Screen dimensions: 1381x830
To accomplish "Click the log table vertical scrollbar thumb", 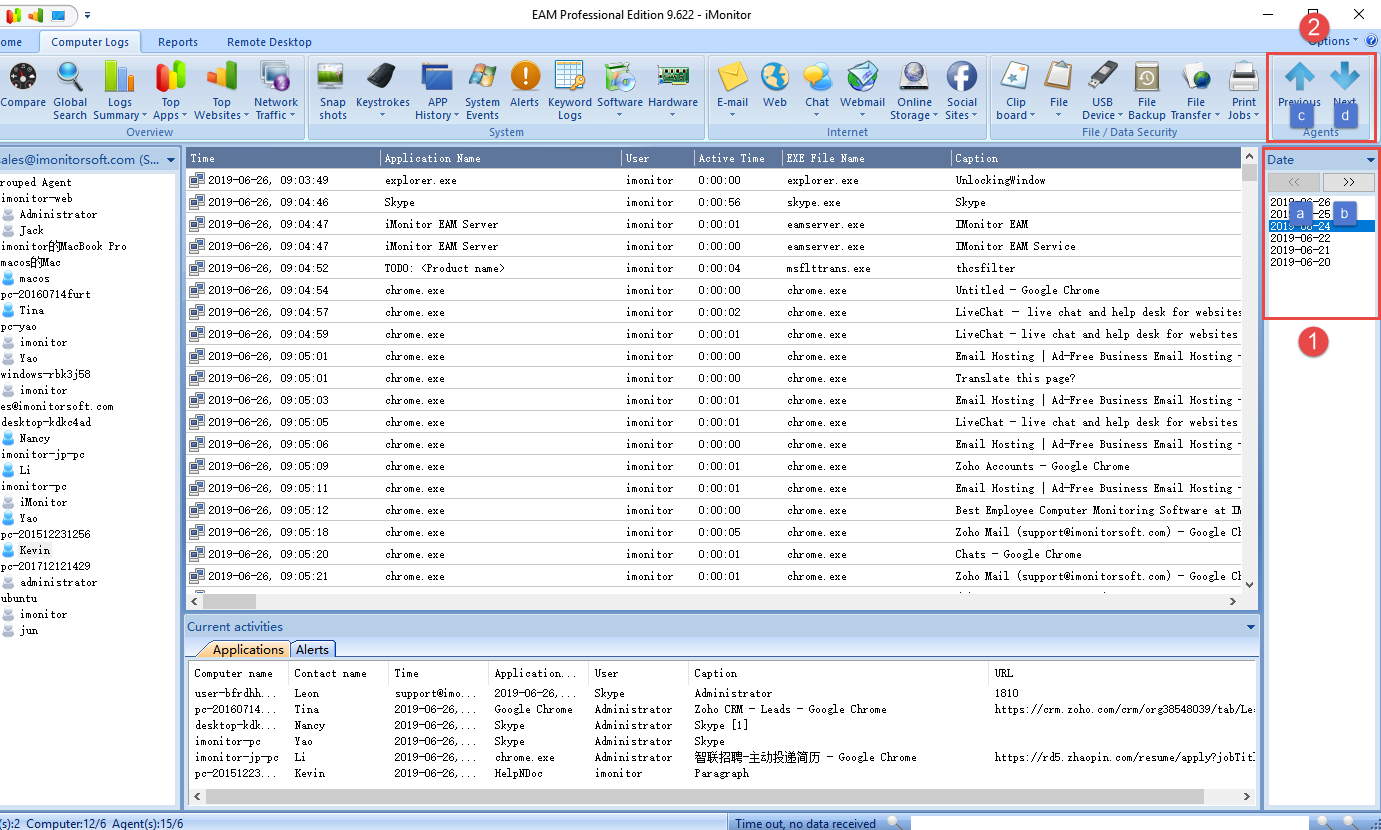I will click(1249, 173).
